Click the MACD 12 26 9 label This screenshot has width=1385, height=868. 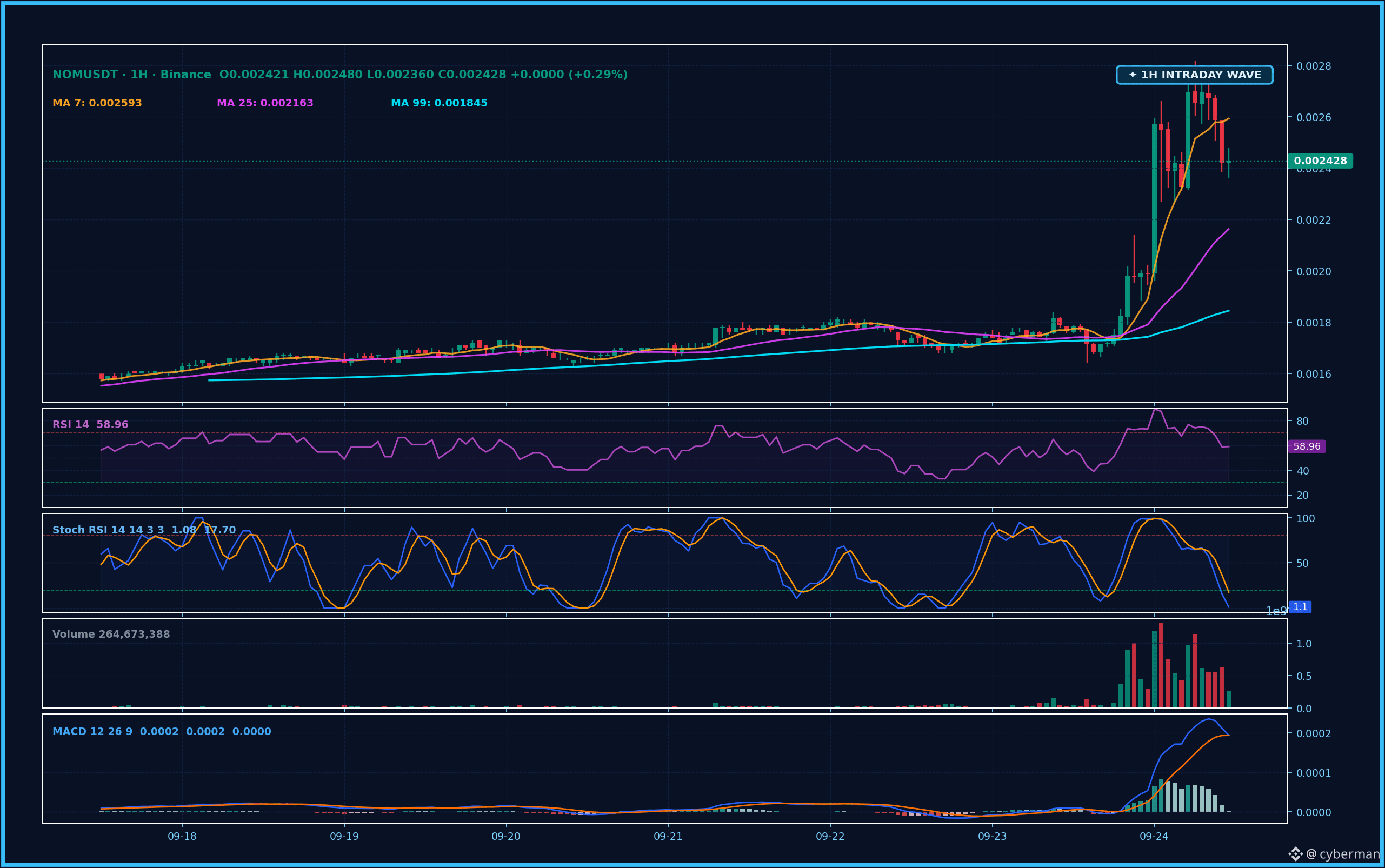(x=161, y=731)
